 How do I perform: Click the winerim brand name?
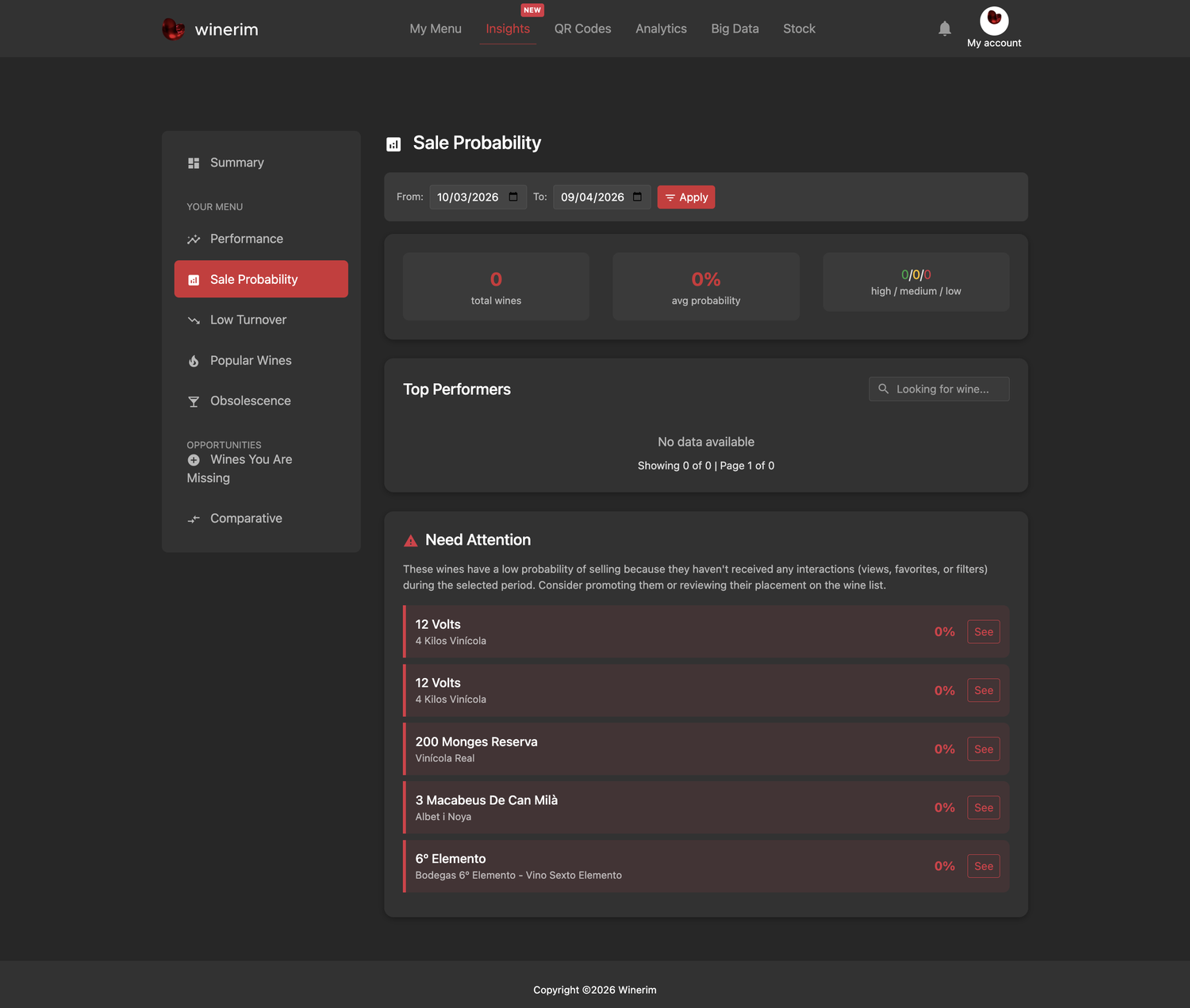coord(227,29)
